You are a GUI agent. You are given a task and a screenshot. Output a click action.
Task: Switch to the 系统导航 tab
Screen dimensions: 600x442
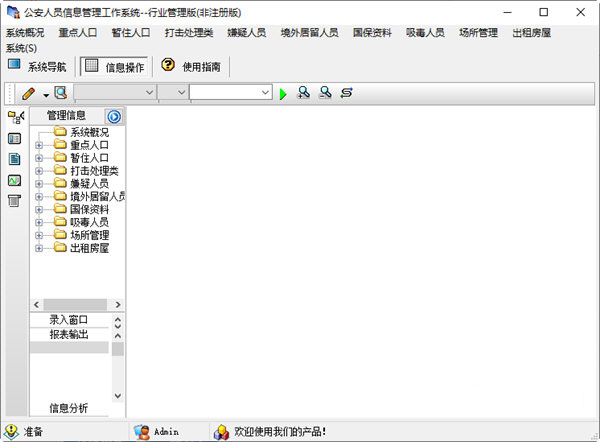point(38,66)
